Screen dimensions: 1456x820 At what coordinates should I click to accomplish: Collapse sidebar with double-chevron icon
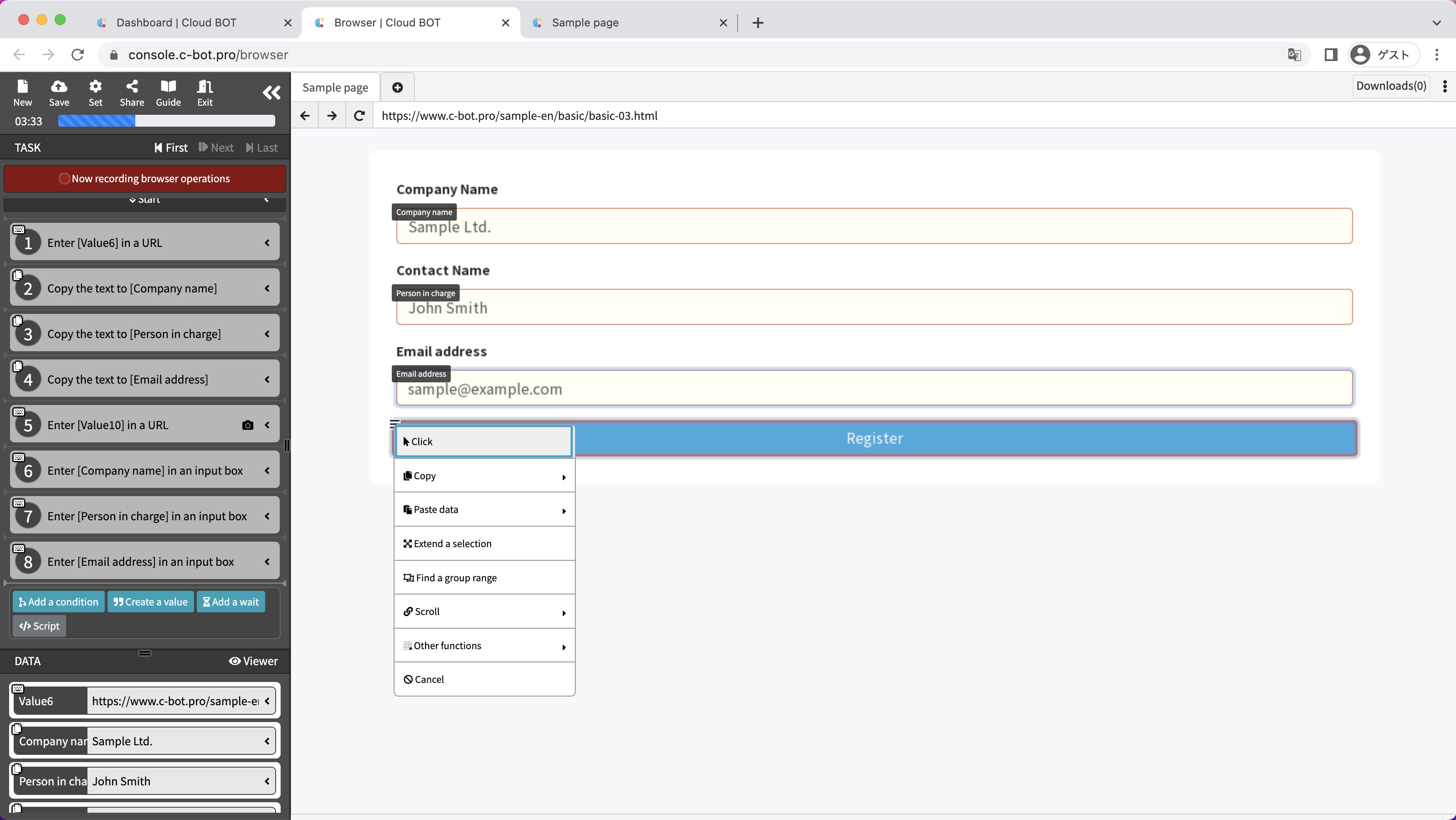click(x=272, y=92)
